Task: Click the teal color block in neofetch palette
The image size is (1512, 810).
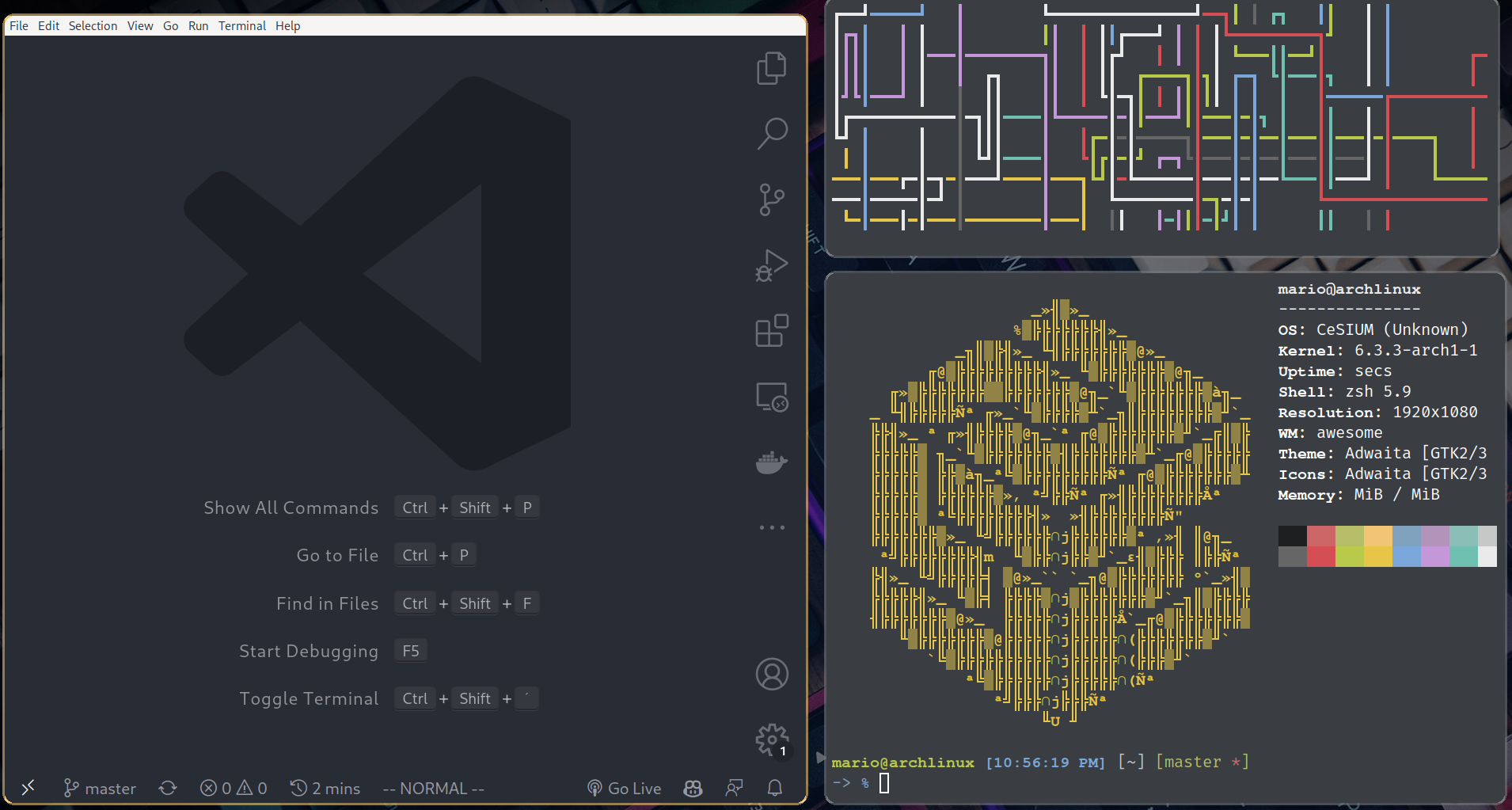Action: coord(1463,557)
